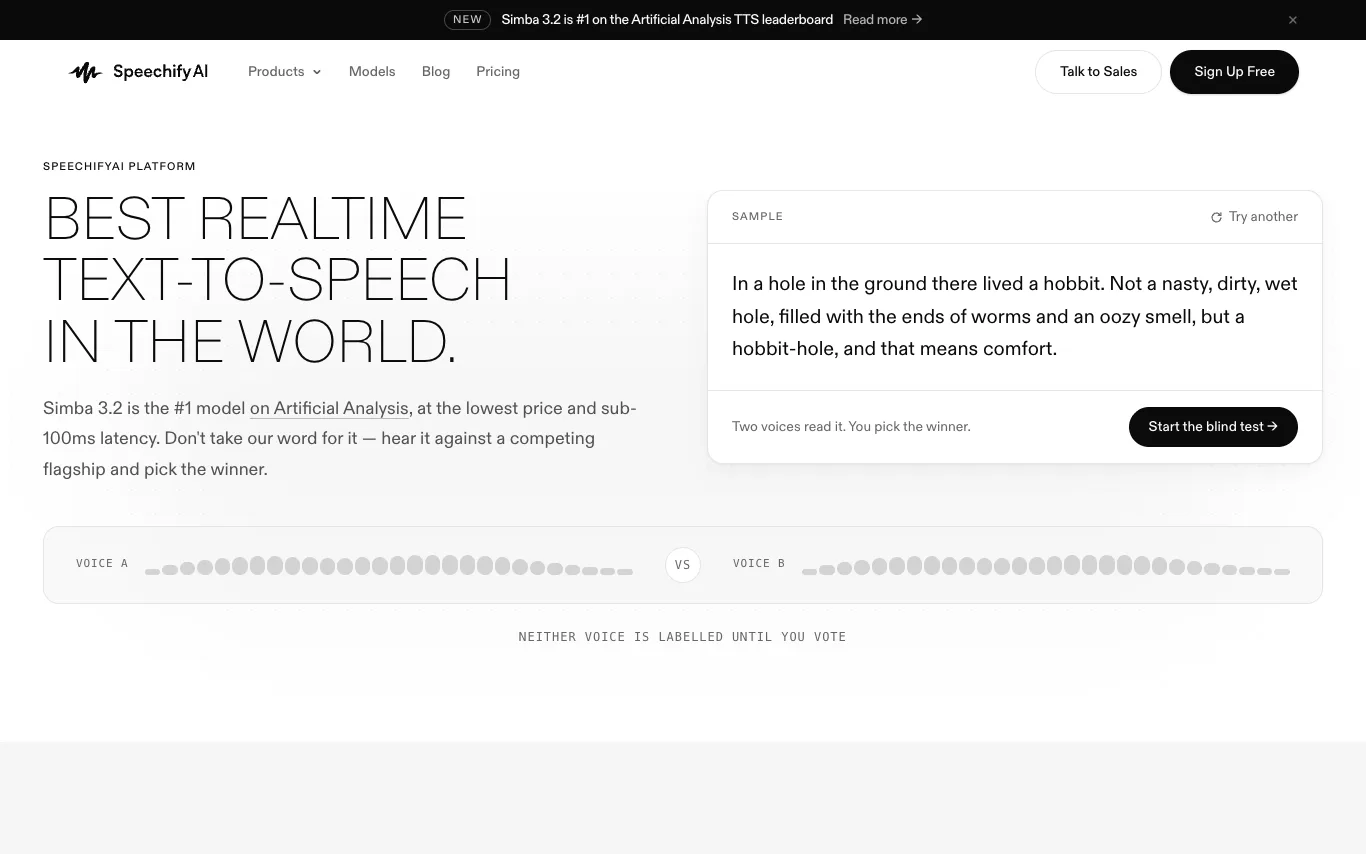Click the hobbit sample passage text
This screenshot has height=854, width=1366.
tap(1015, 316)
